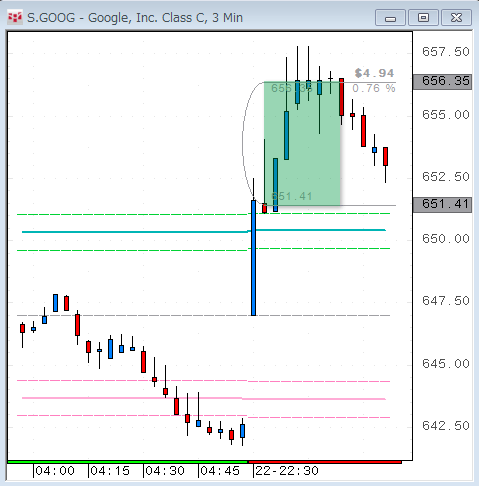479x486 pixels.
Task: Click the 04:00 time axis label
Action: click(55, 471)
